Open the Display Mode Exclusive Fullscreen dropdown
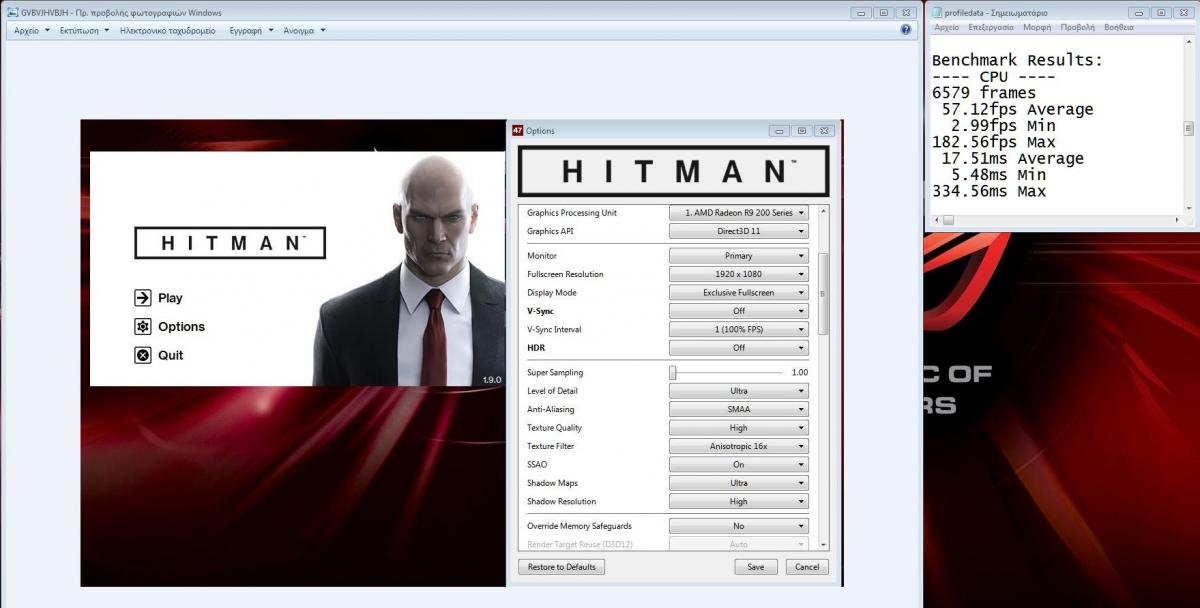 coord(738,293)
